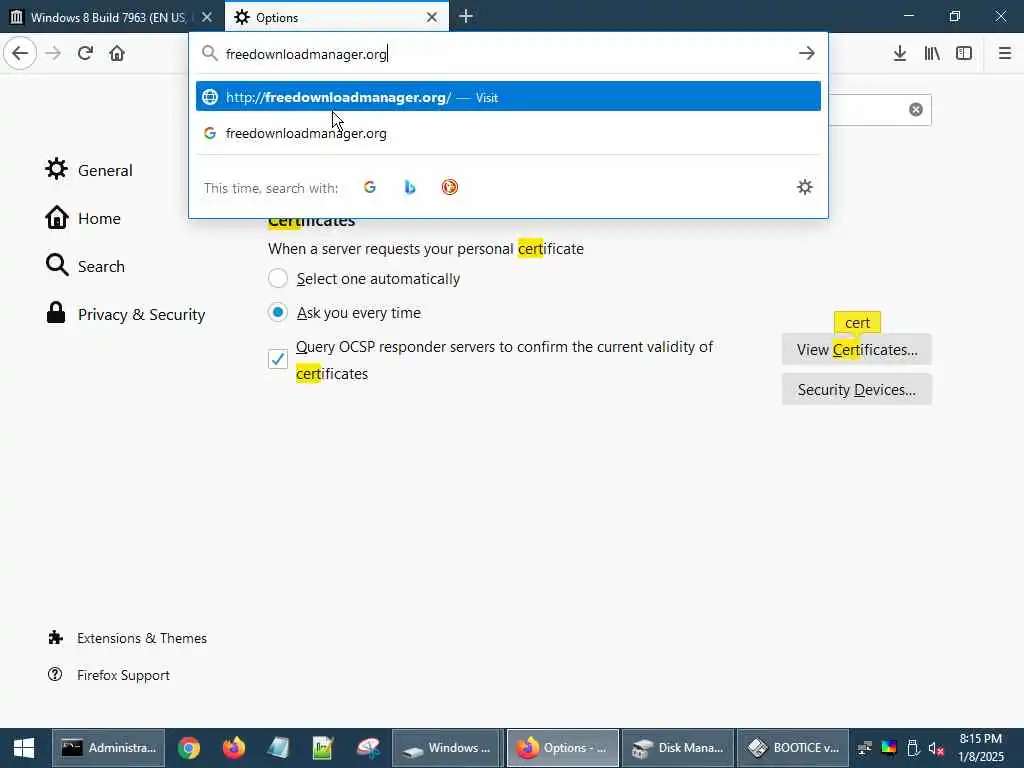Open the Firefox hamburger menu

click(1004, 53)
